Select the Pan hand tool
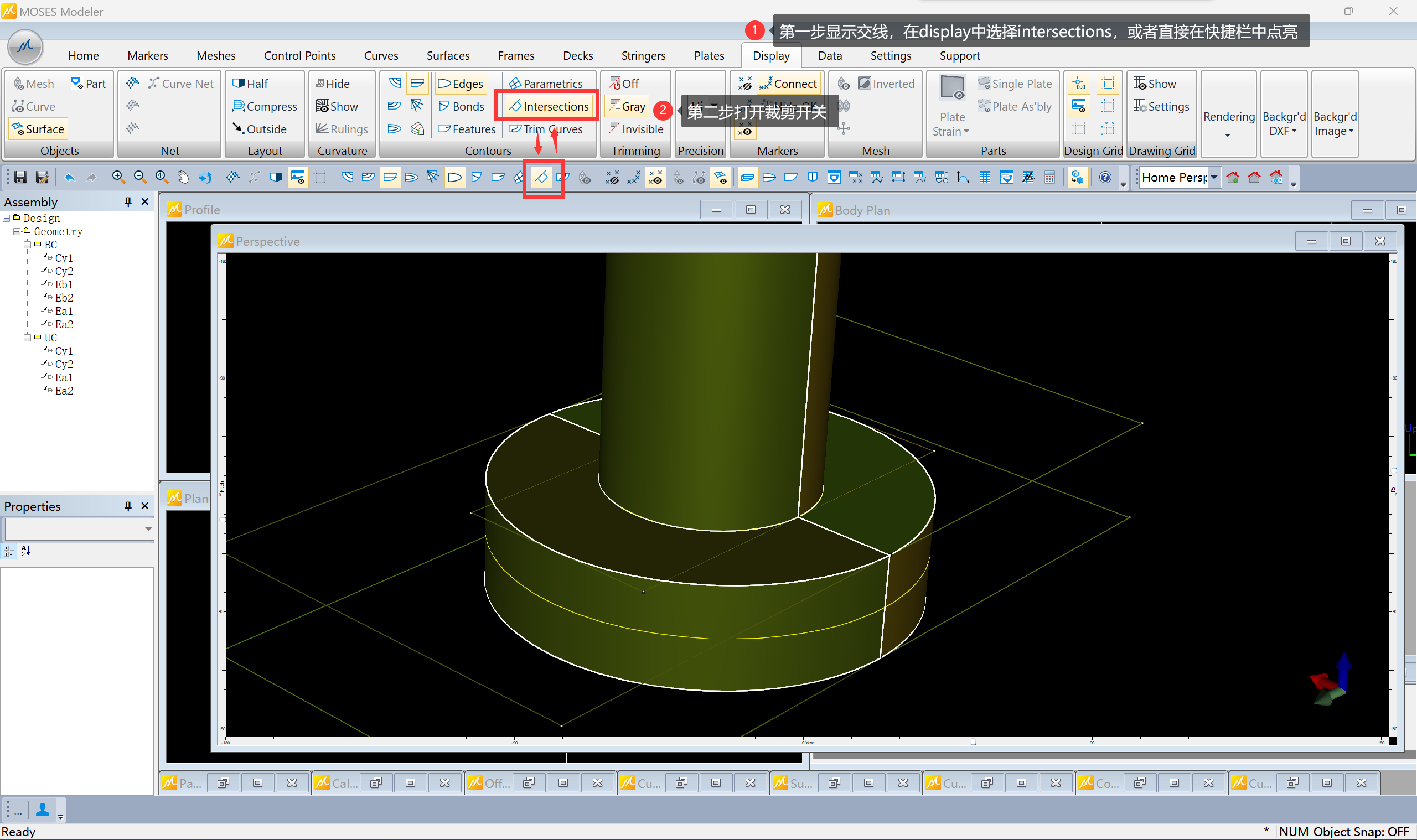The image size is (1417, 840). (183, 177)
